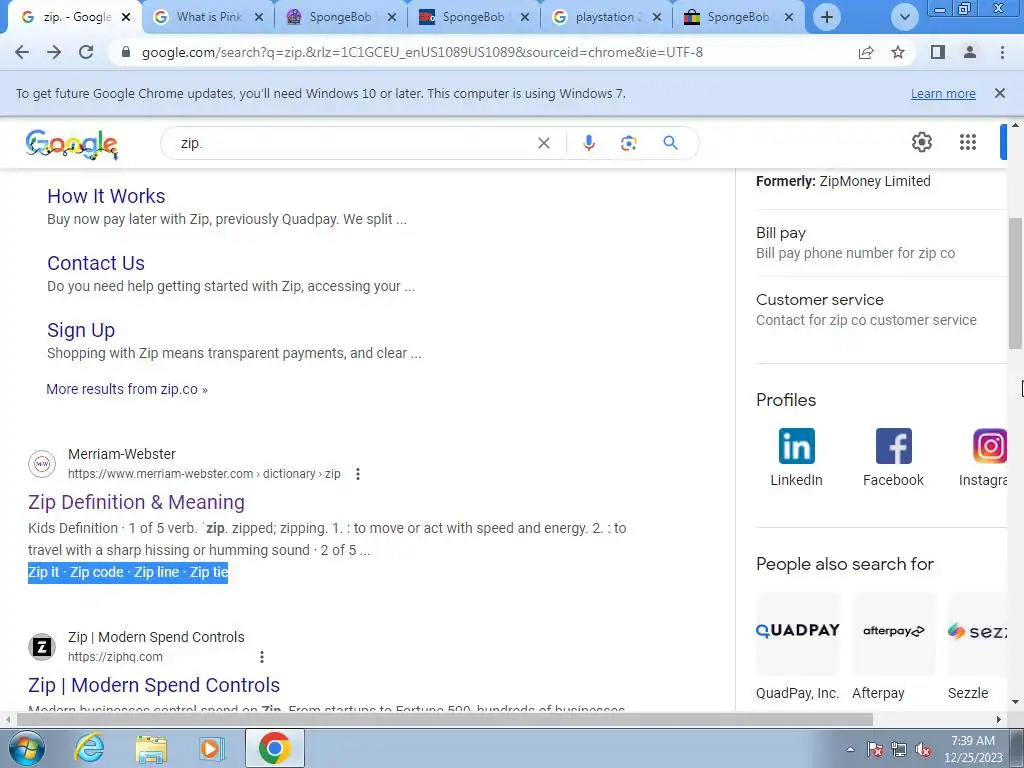Click the address bar URL
Screen dimensions: 1024x768
click(x=422, y=52)
